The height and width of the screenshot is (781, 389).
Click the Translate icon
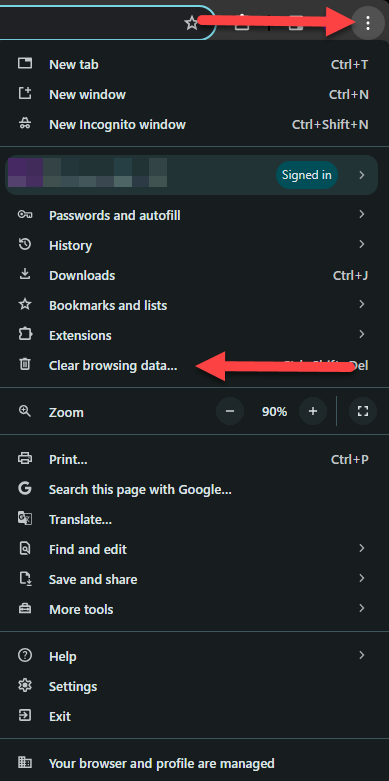[24, 519]
